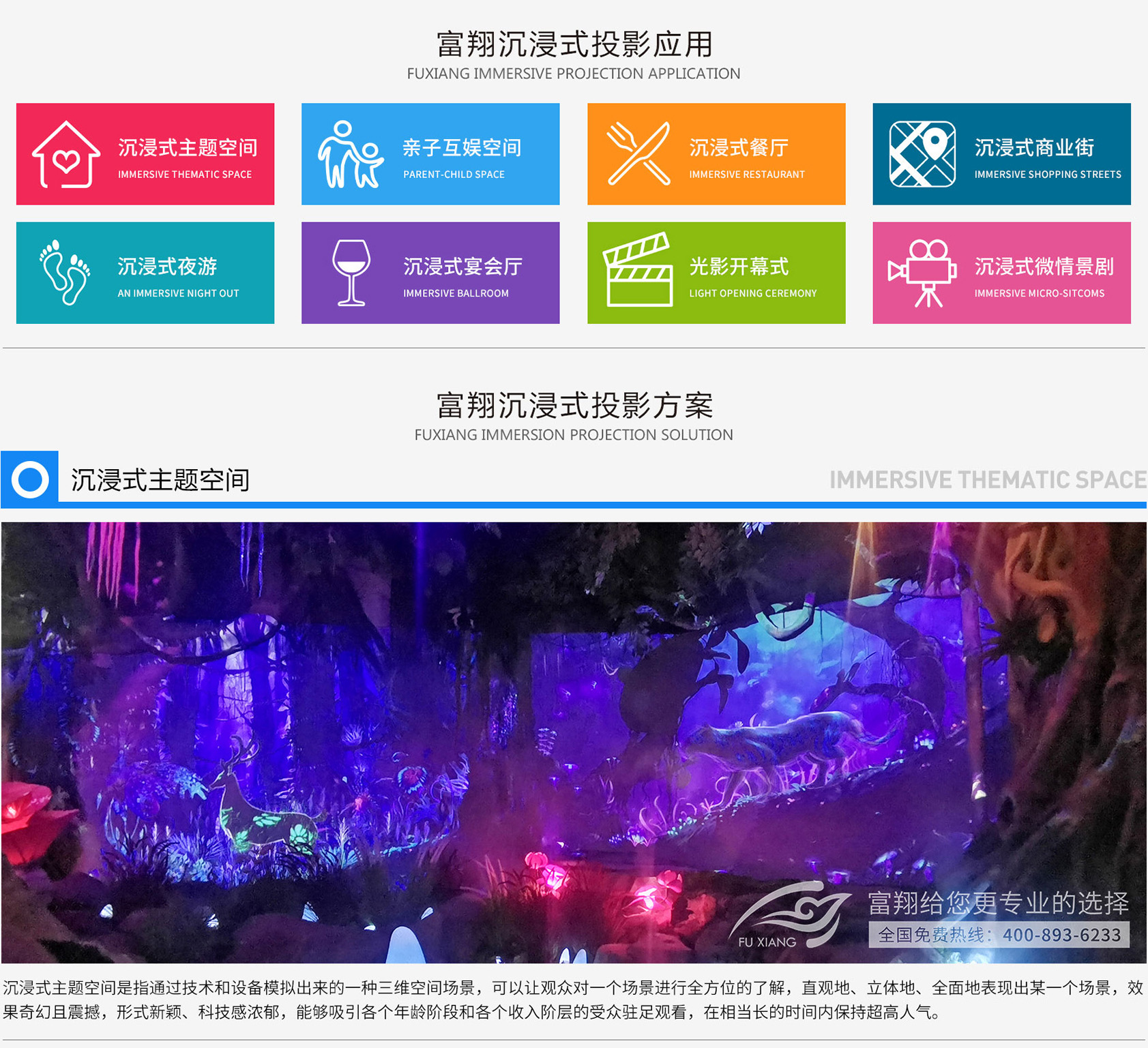This screenshot has width=1148, height=1048.
Task: Click the footprints icon
Action: (65, 272)
